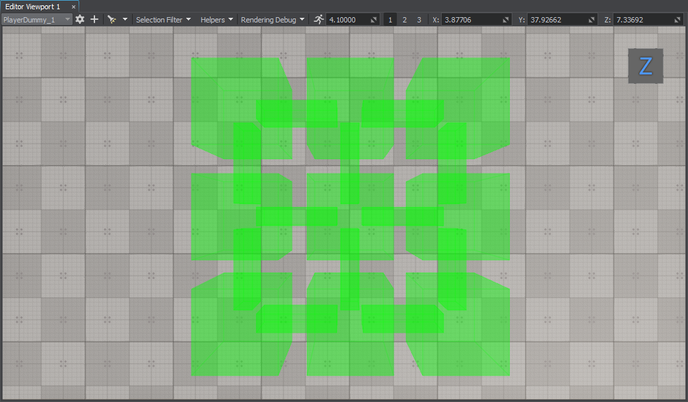Expand the arrow next to flashlight tool

(x=125, y=19)
